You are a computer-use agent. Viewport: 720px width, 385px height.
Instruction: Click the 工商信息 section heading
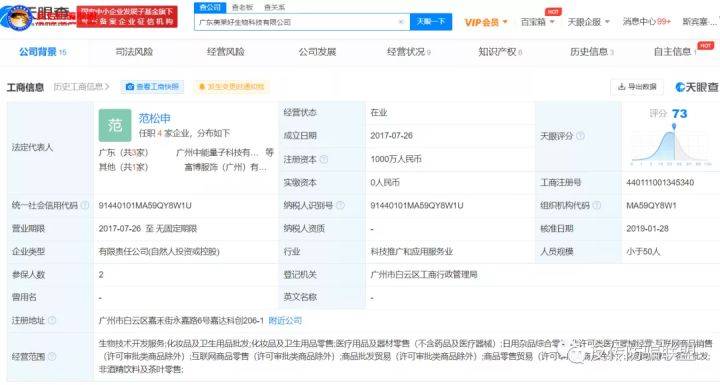(25, 87)
